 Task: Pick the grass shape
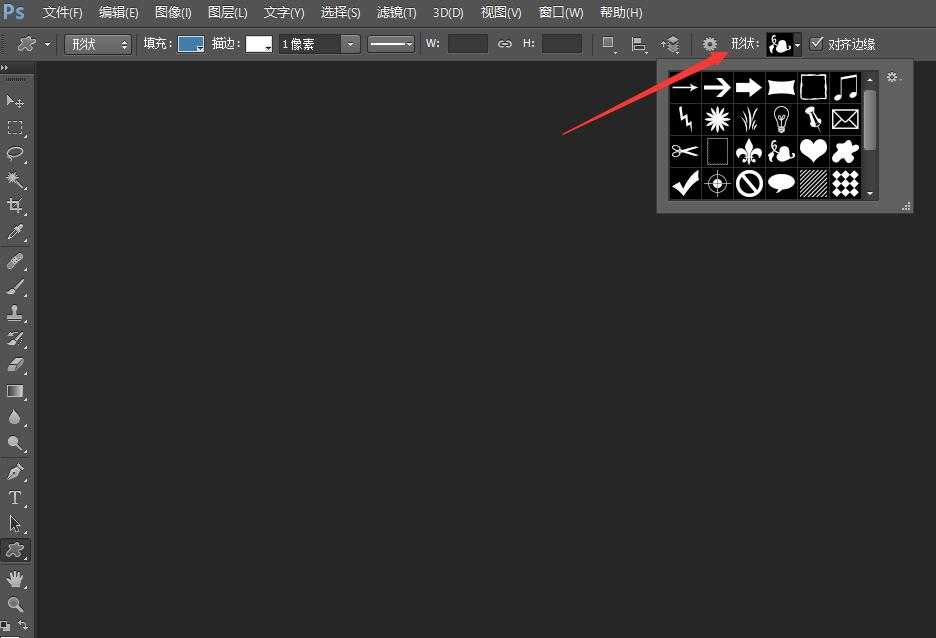coord(749,119)
